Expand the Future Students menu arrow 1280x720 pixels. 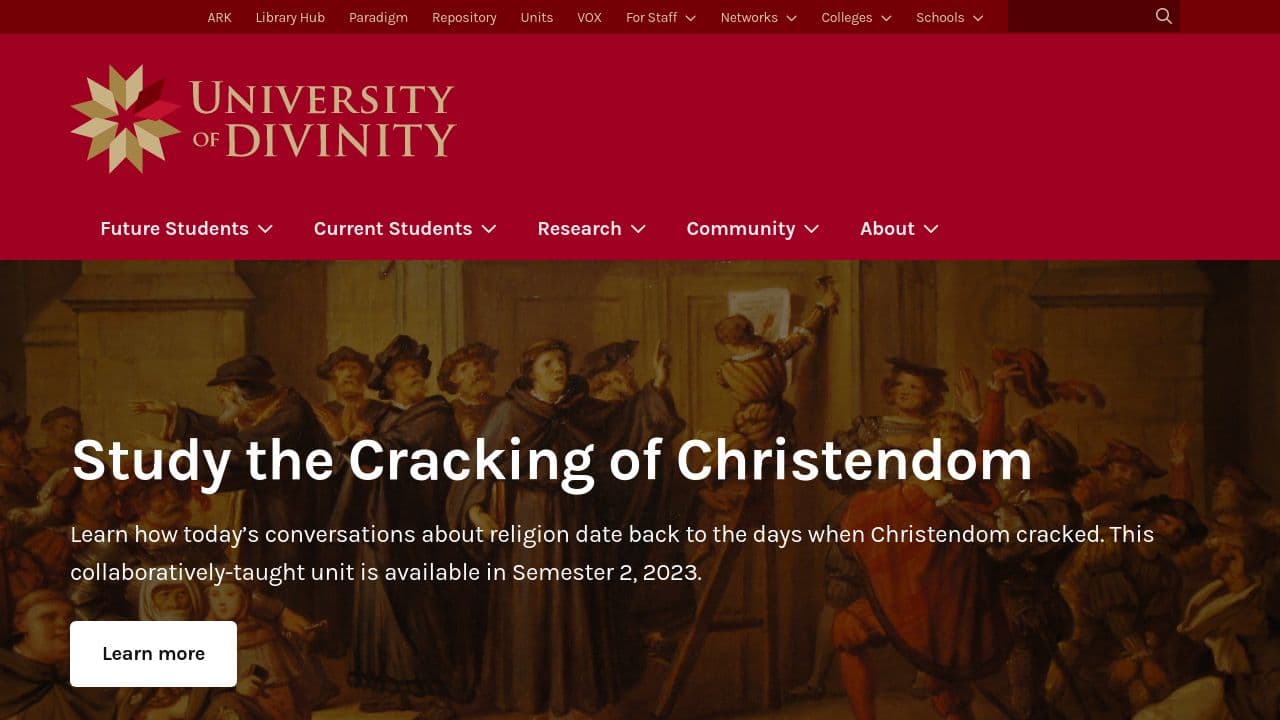click(x=265, y=229)
